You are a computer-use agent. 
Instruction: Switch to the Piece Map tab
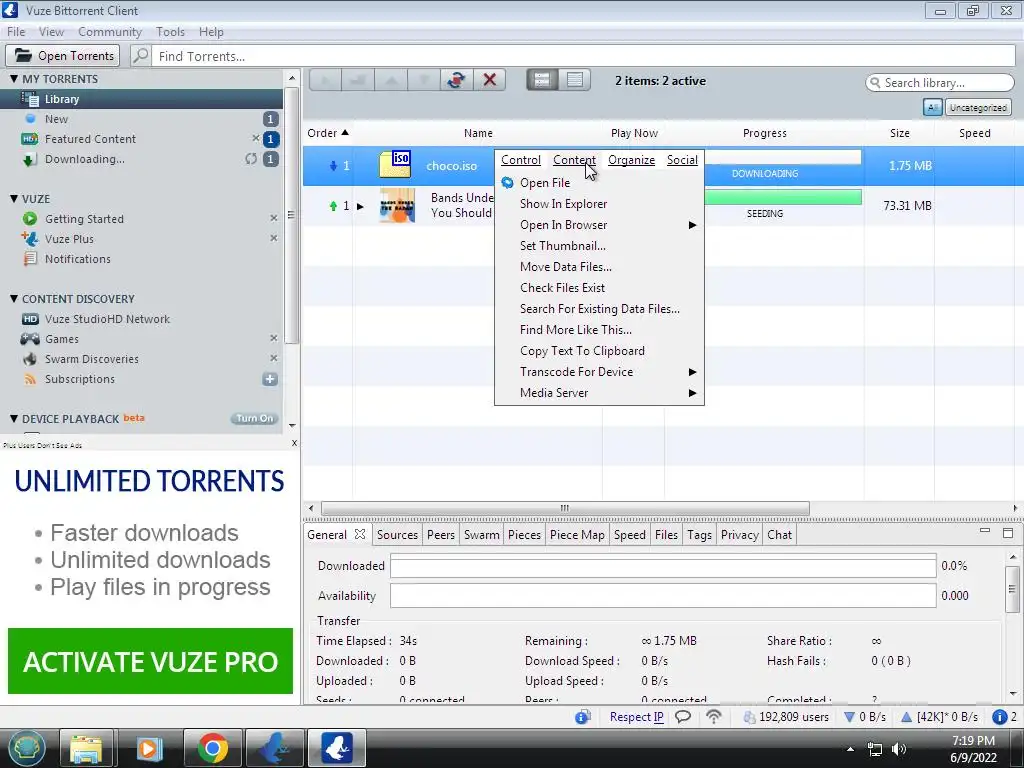577,535
